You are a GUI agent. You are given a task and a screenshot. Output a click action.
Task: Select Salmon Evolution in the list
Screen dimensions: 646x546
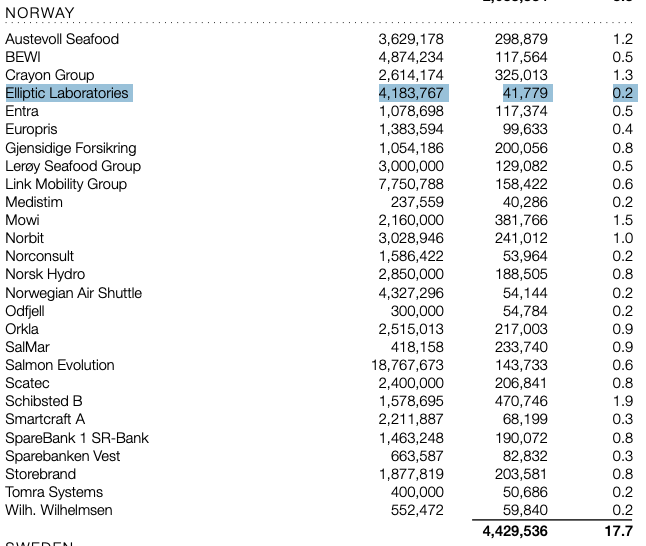(60, 365)
